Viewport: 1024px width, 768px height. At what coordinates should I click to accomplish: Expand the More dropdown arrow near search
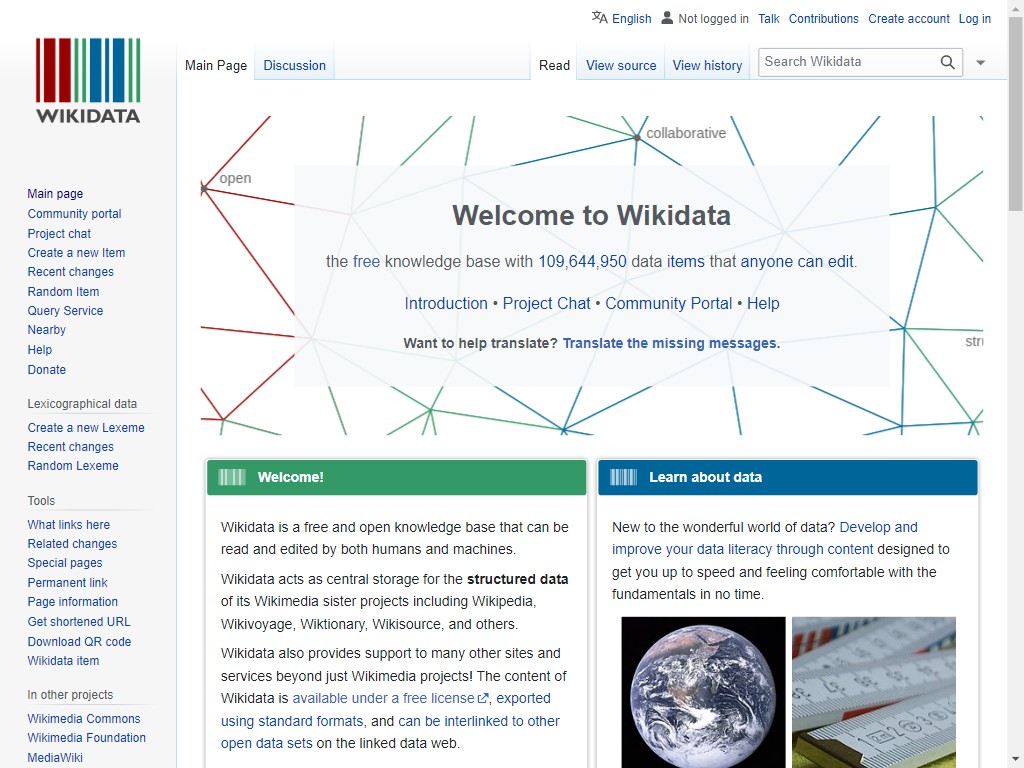point(980,62)
